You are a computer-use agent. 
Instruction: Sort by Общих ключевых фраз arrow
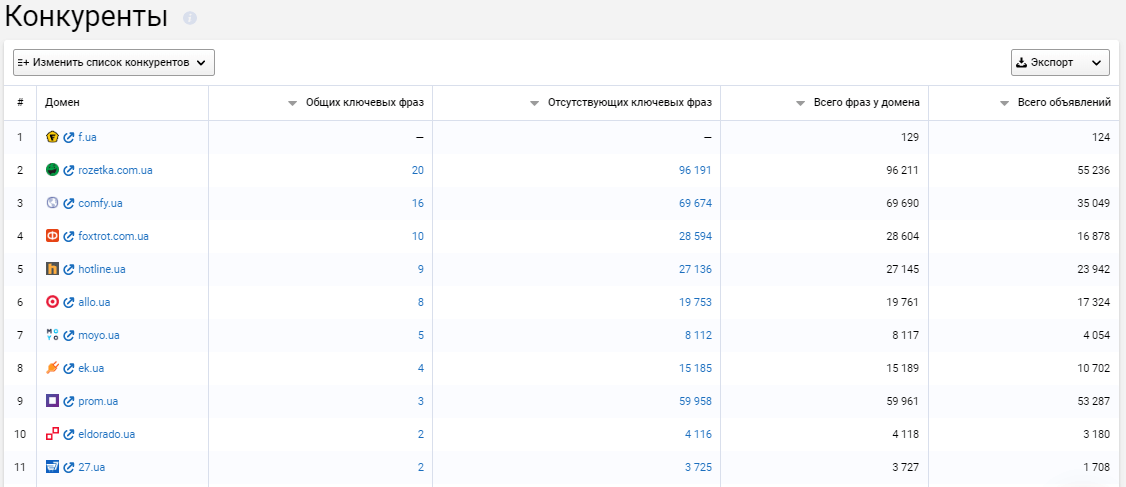tap(292, 103)
